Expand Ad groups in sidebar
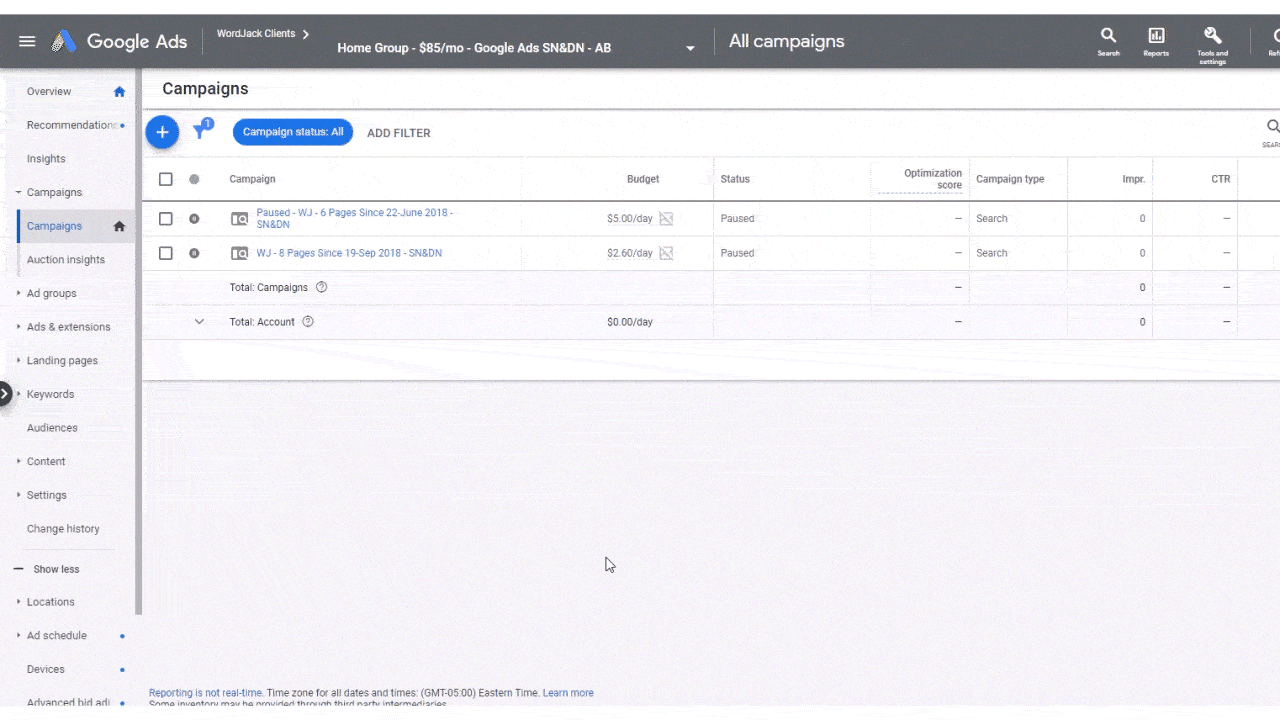 (18, 293)
